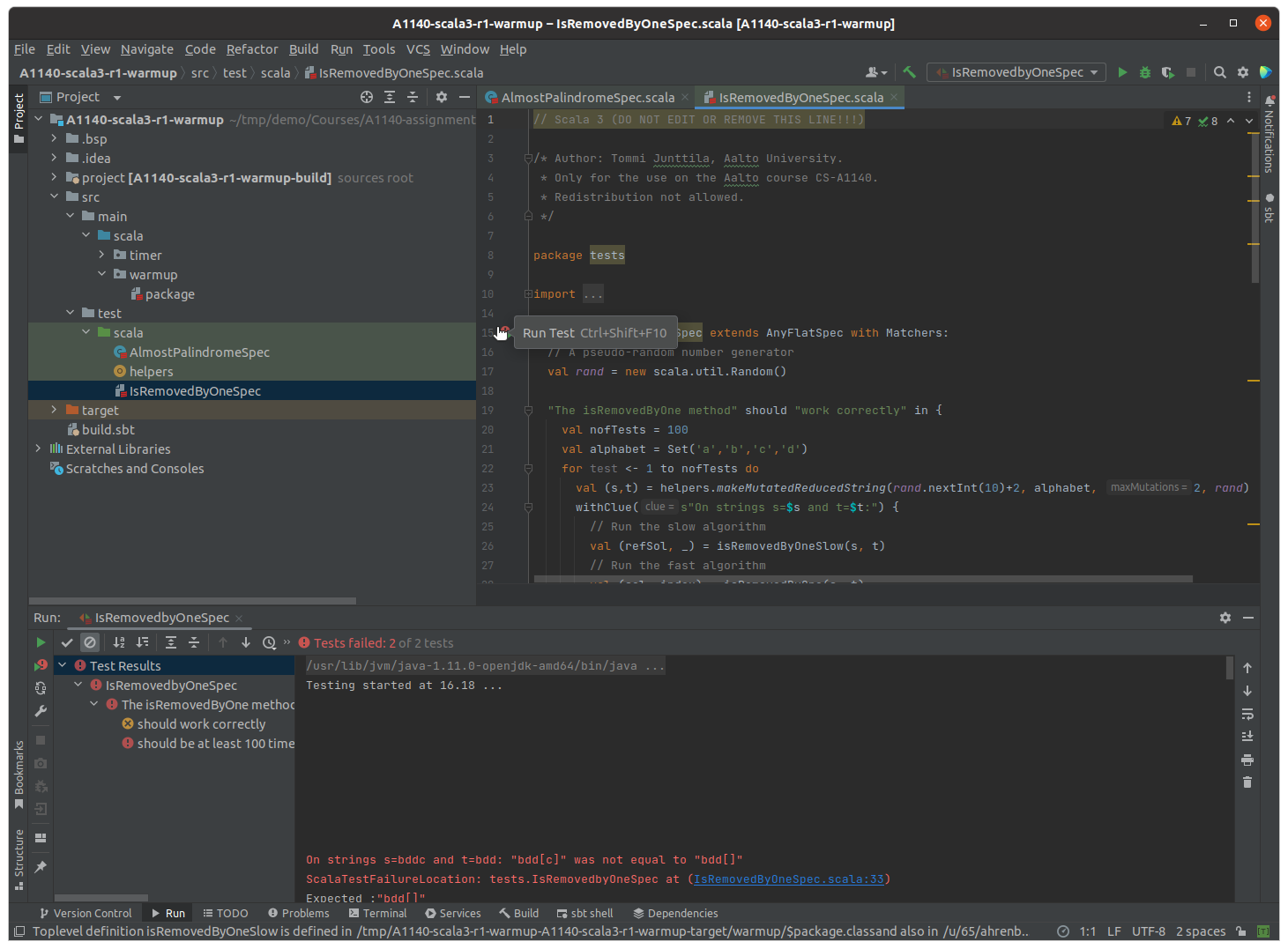The height and width of the screenshot is (949, 1288).
Task: Toggle alphabetical sort in test results
Action: (x=119, y=643)
